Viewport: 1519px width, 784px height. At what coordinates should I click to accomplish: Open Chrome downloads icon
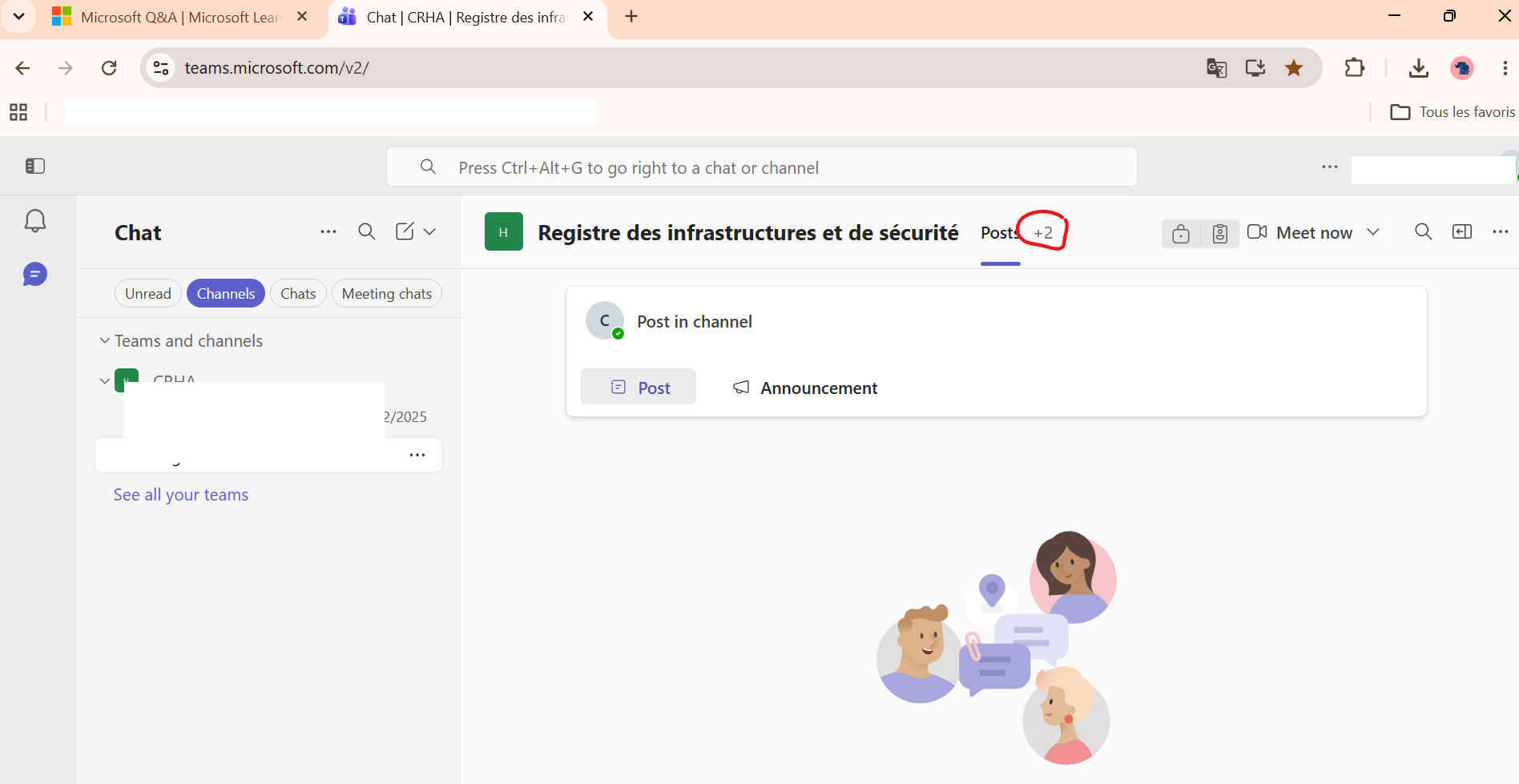[x=1419, y=68]
